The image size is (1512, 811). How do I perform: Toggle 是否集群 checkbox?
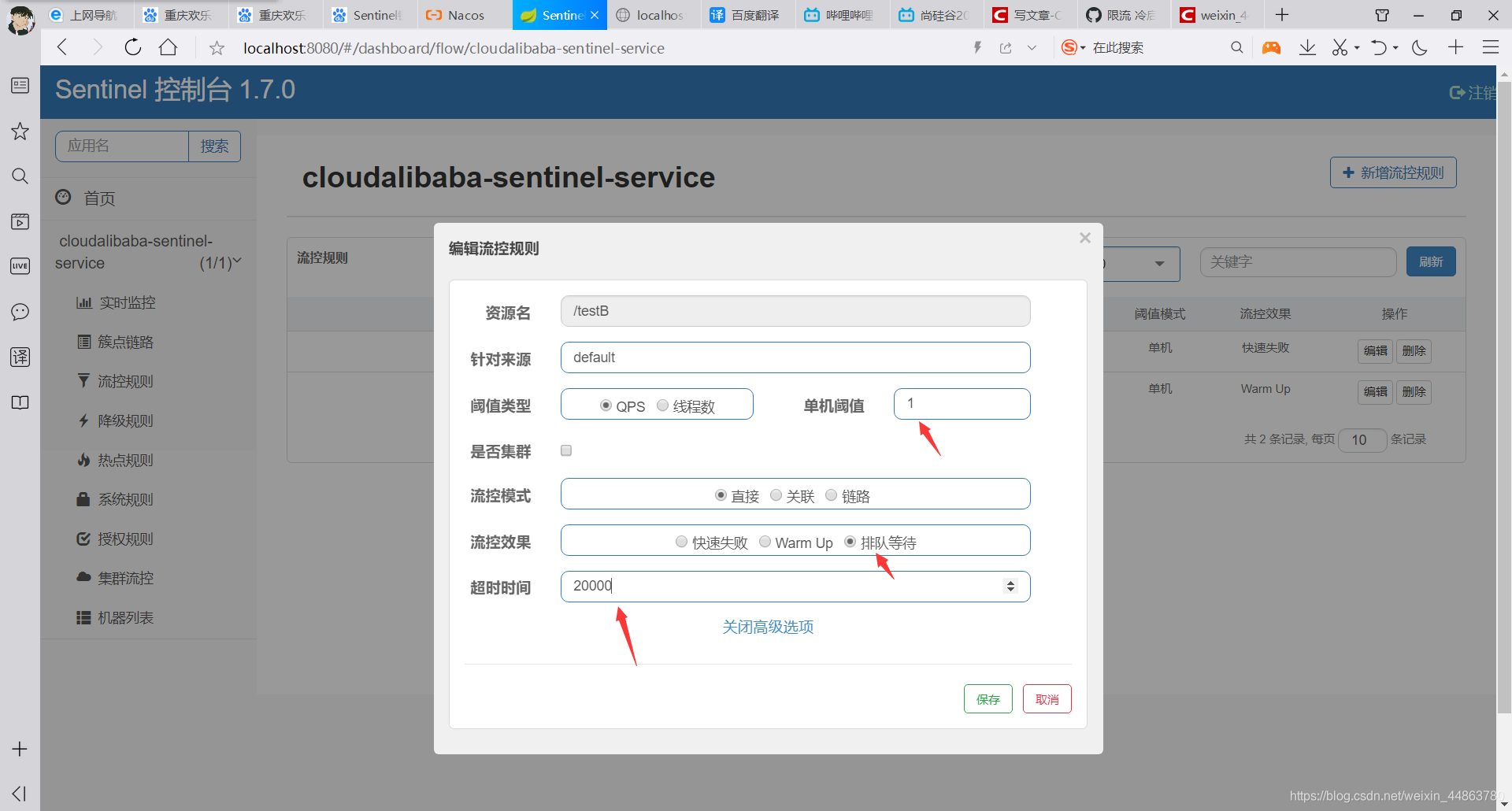tap(566, 450)
